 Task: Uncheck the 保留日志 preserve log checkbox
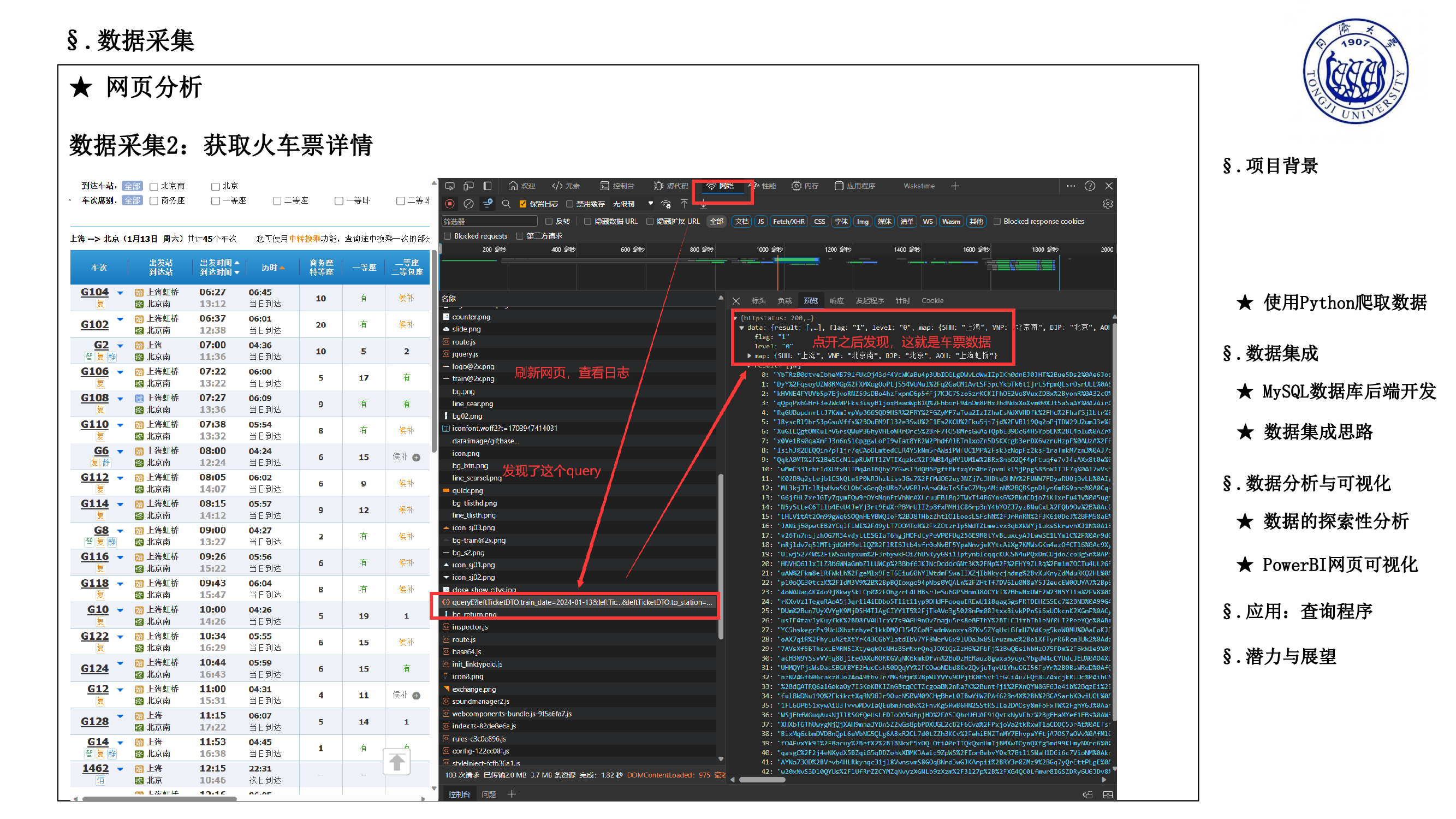click(523, 204)
